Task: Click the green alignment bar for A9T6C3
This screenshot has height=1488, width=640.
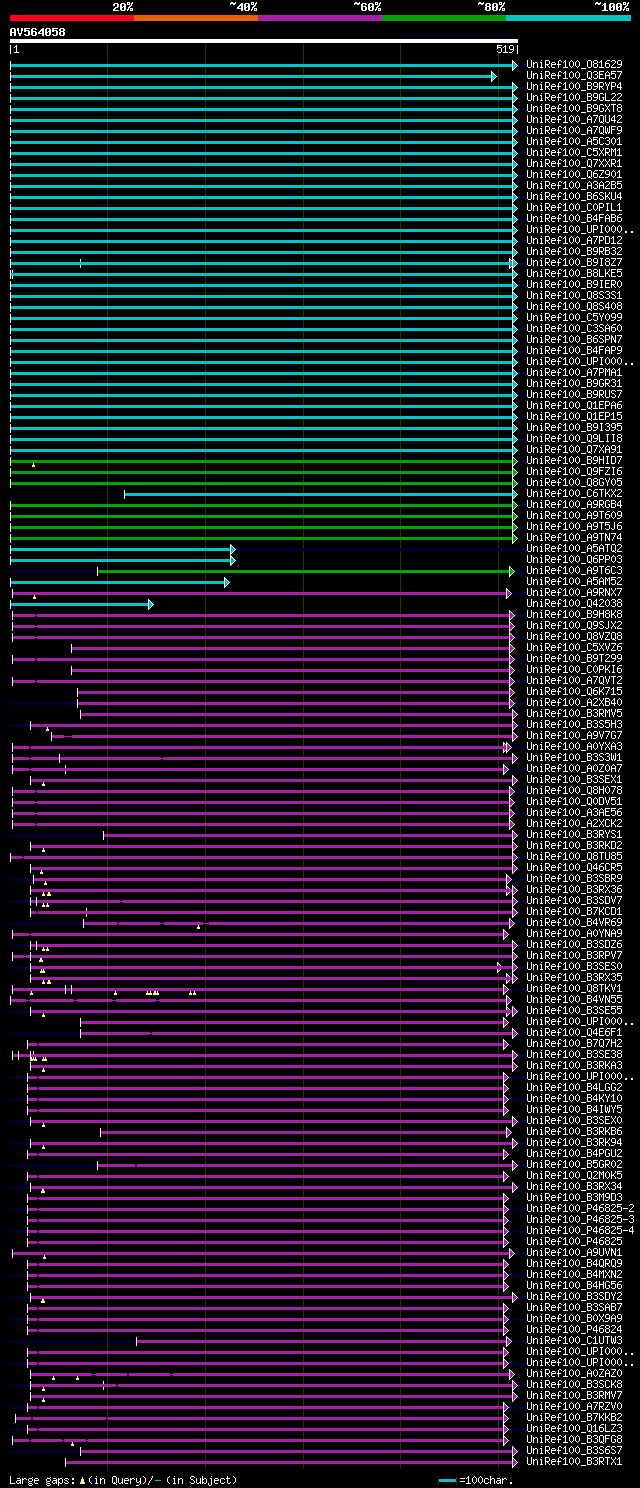Action: point(306,571)
